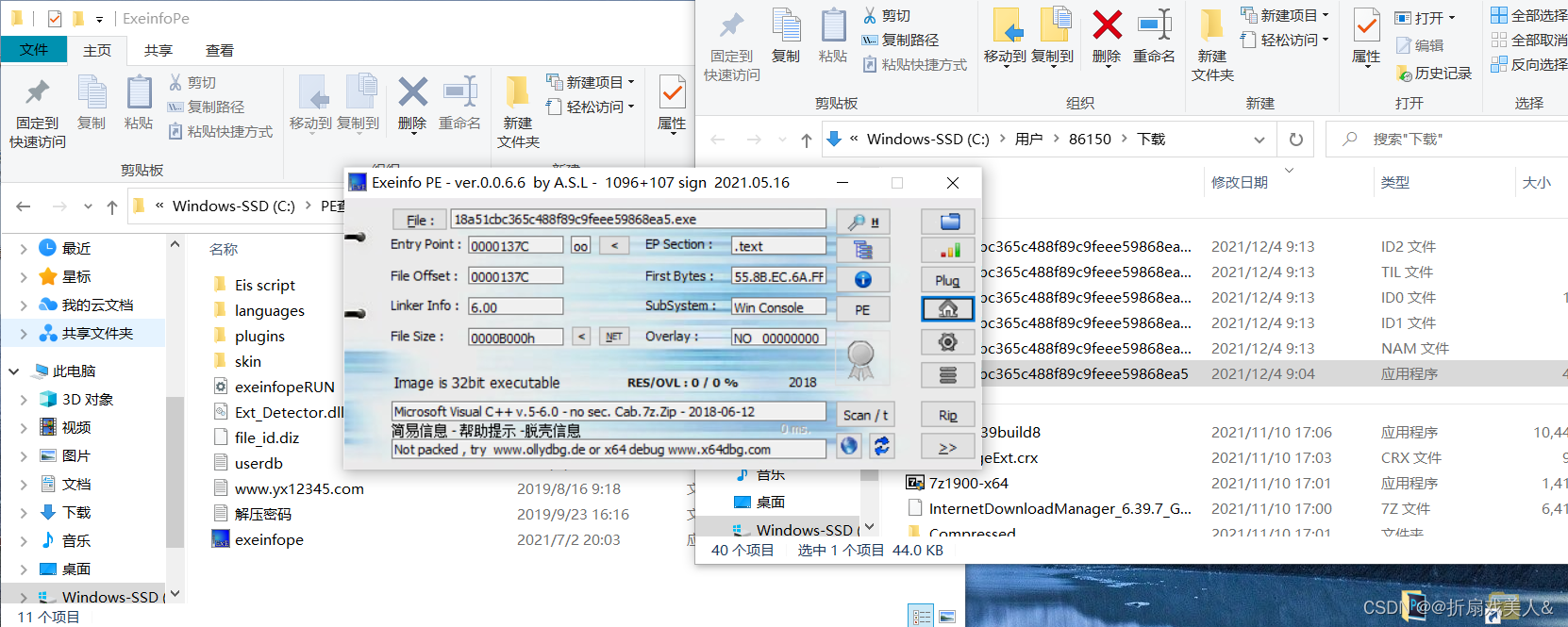Select the plugins folder in file list

tap(259, 336)
